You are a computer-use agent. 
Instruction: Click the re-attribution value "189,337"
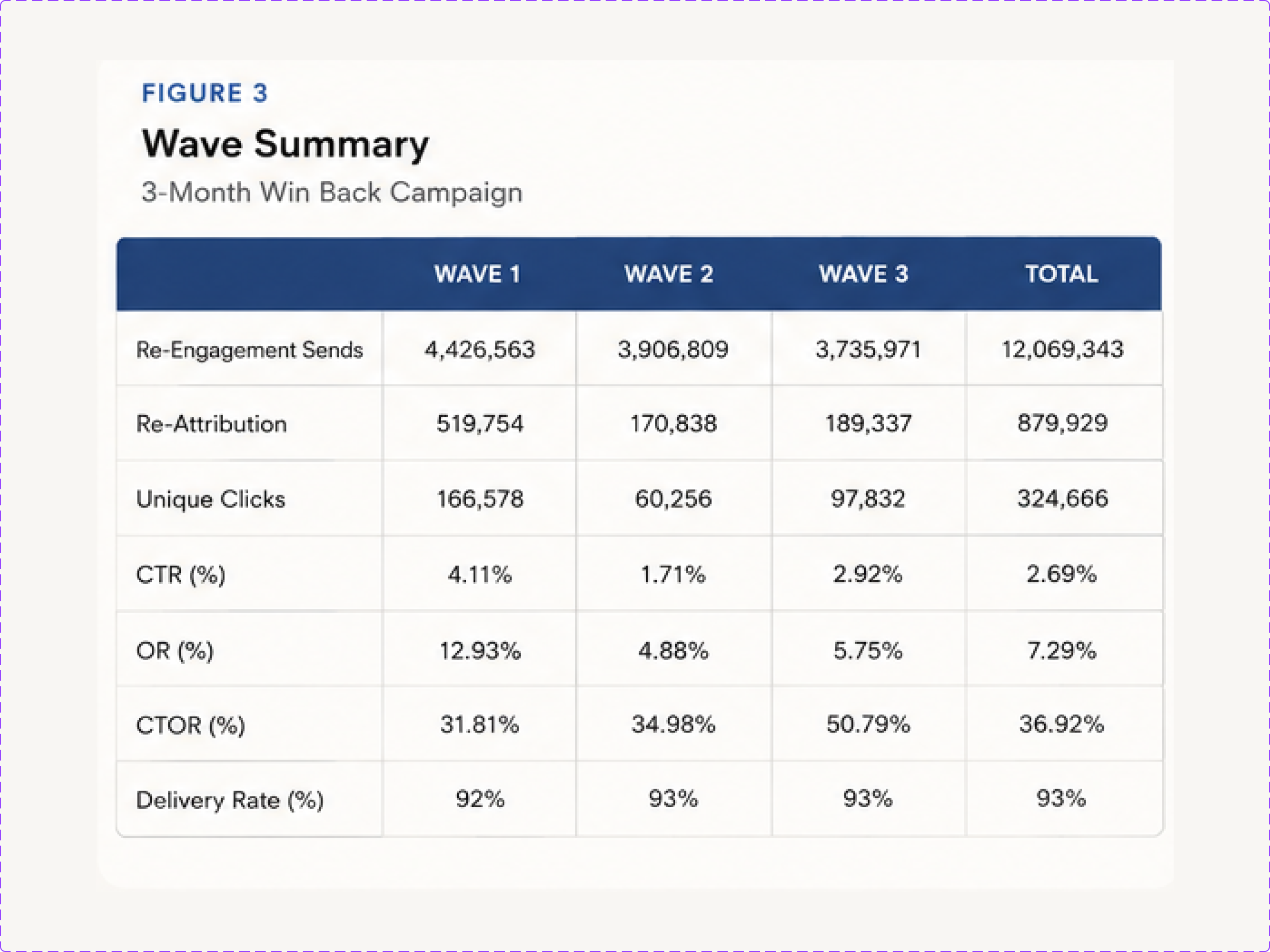click(x=868, y=424)
